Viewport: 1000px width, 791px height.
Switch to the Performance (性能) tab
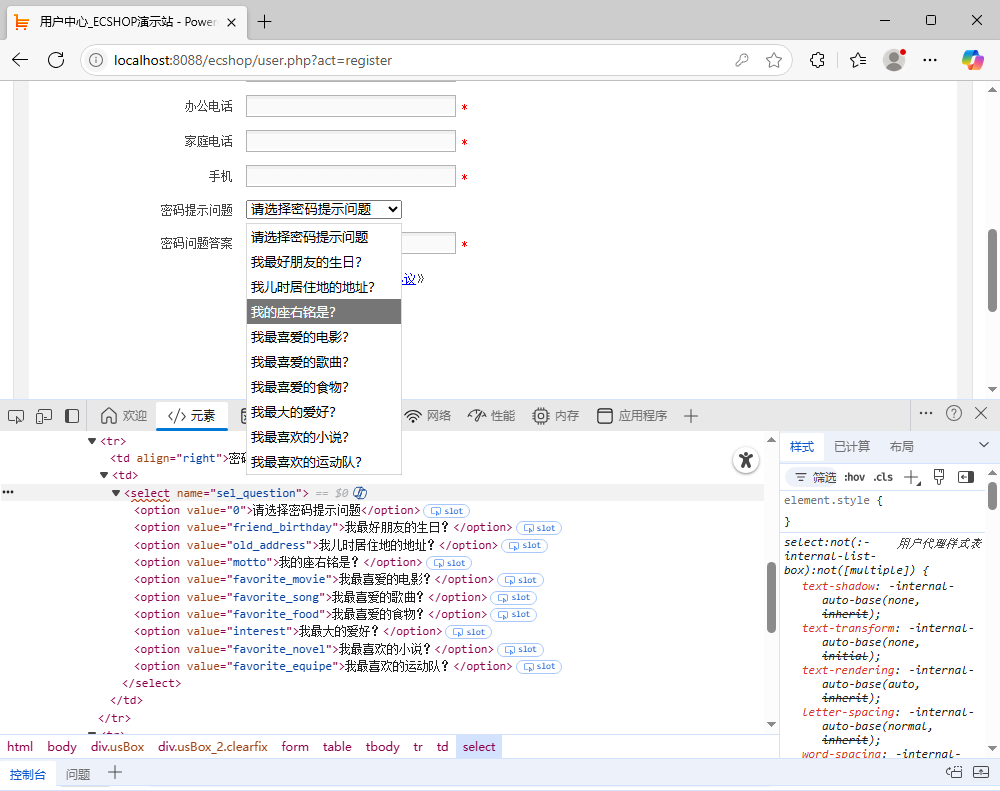click(491, 416)
